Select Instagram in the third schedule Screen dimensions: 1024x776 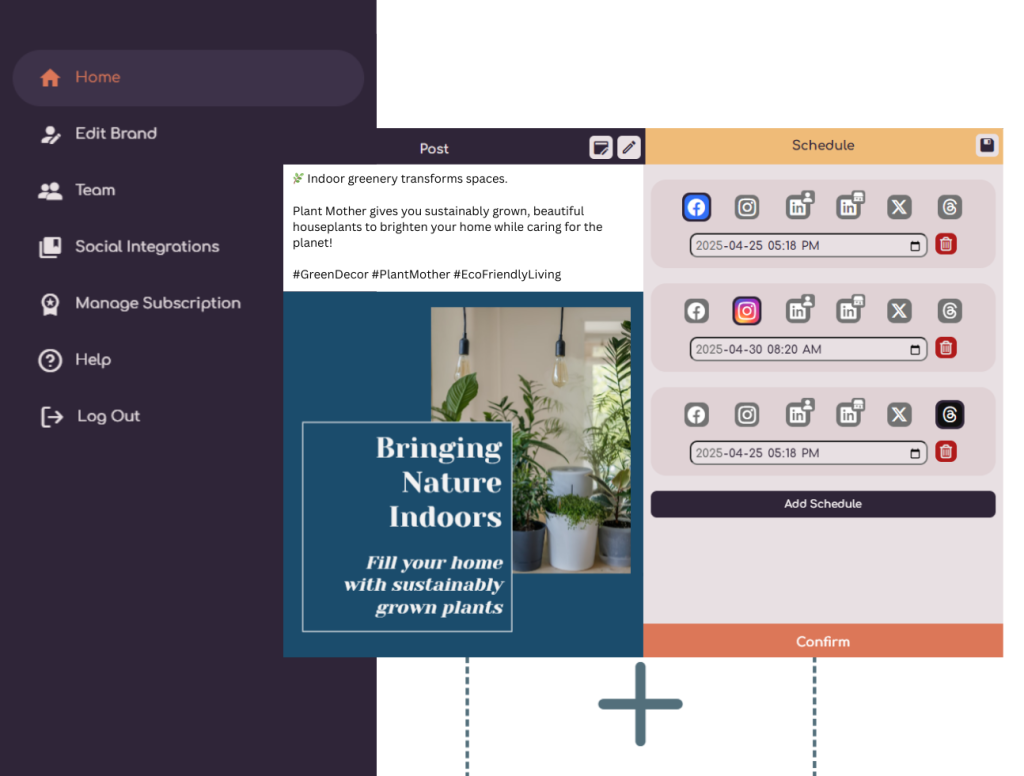pyautogui.click(x=747, y=415)
